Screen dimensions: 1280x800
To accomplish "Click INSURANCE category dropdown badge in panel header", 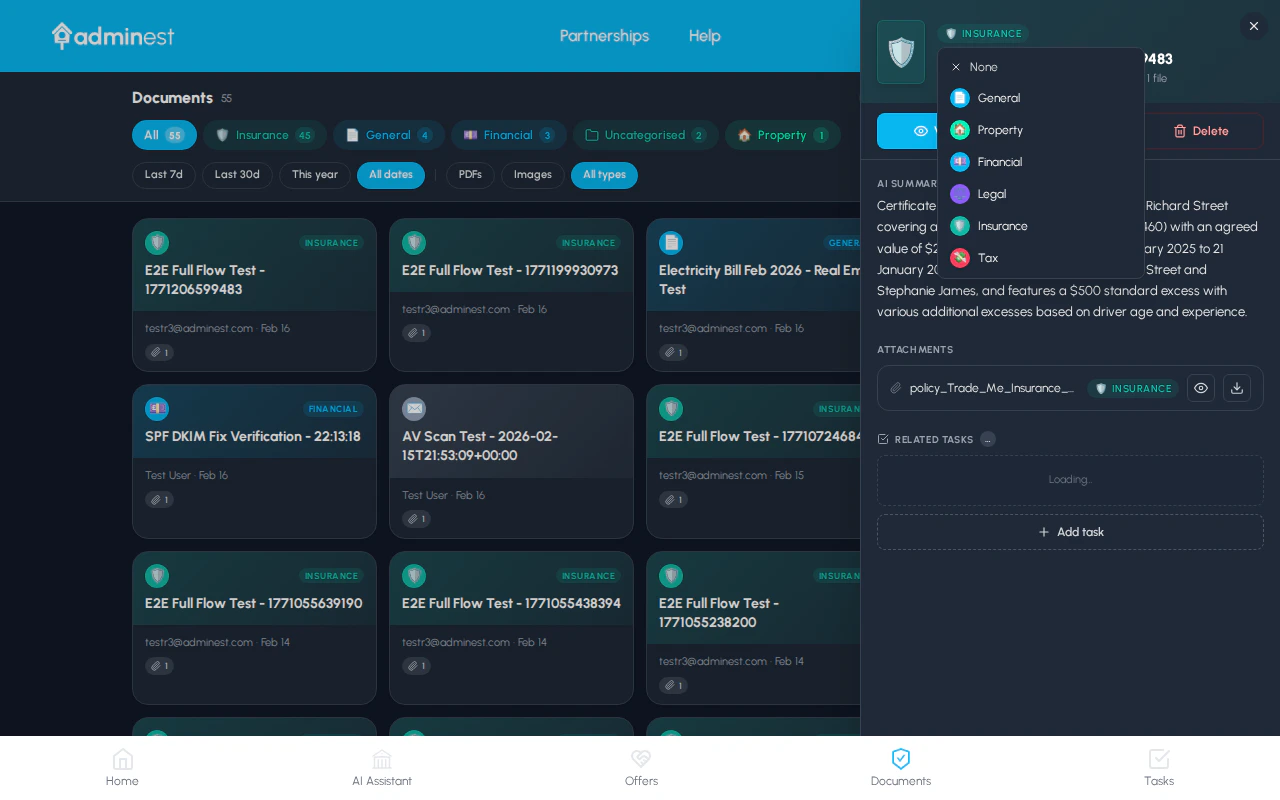I will click(983, 34).
